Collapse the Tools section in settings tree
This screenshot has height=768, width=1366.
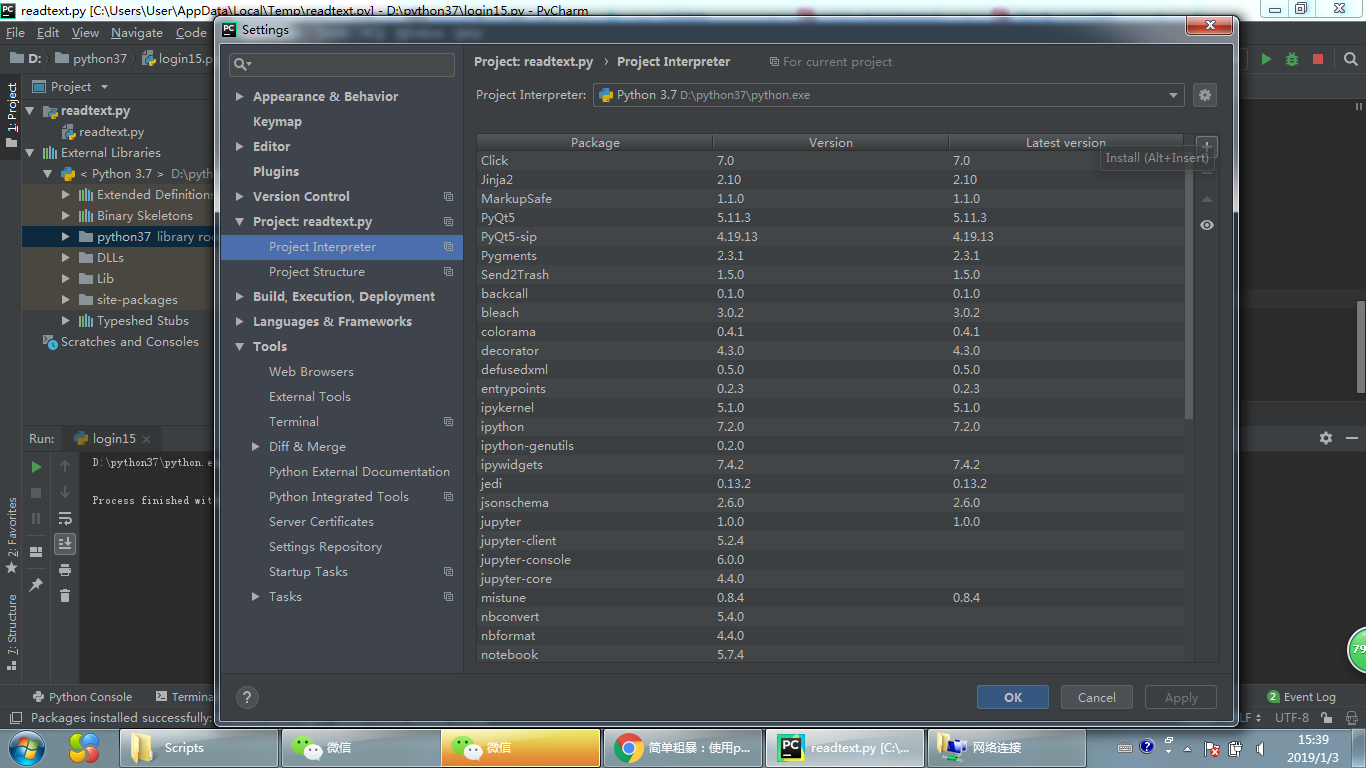[238, 346]
